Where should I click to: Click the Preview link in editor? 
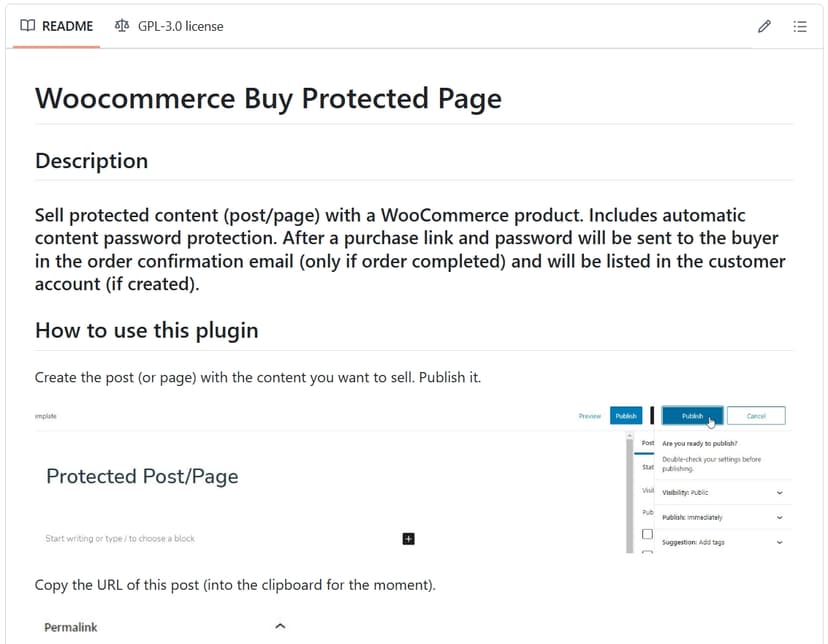point(590,416)
